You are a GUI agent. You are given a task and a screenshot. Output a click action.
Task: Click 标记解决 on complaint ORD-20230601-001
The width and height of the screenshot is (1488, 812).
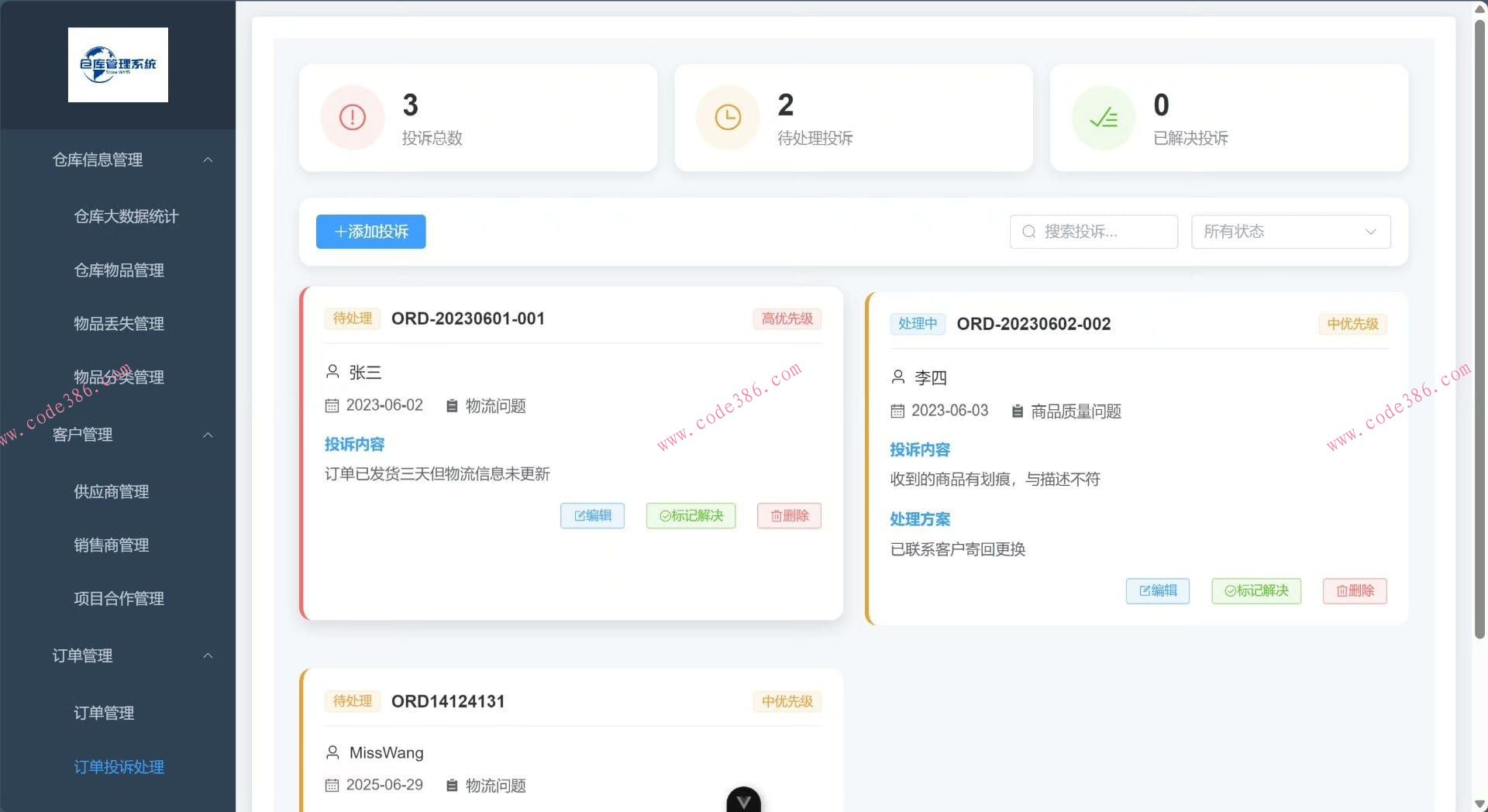pyautogui.click(x=690, y=515)
